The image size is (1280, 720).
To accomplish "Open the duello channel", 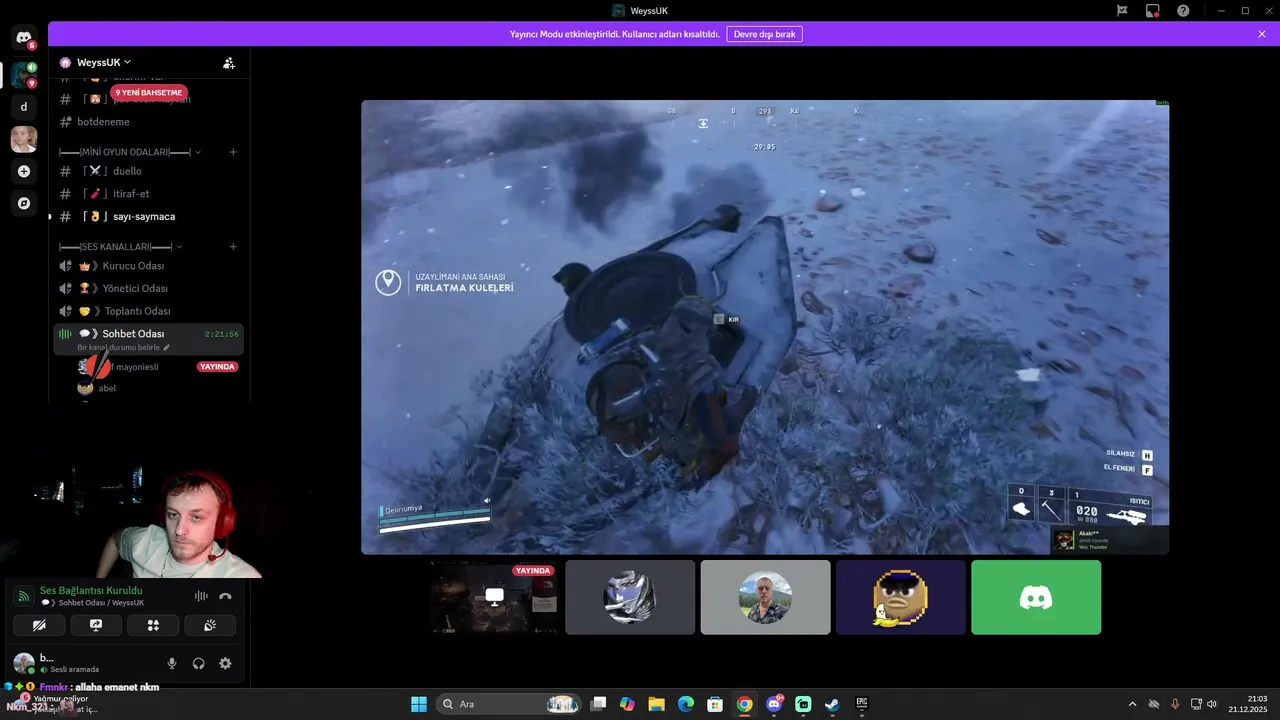I will (x=148, y=171).
